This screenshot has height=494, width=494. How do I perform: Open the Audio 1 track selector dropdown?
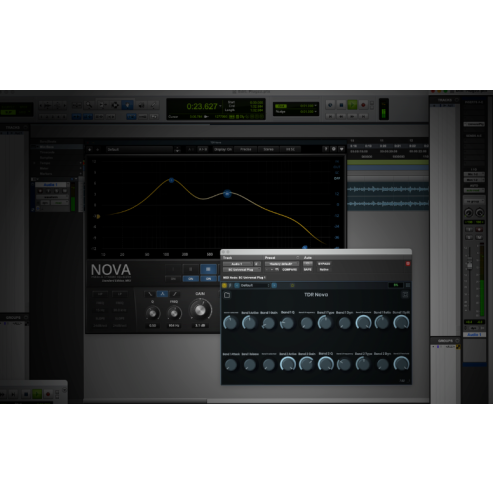coord(238,264)
